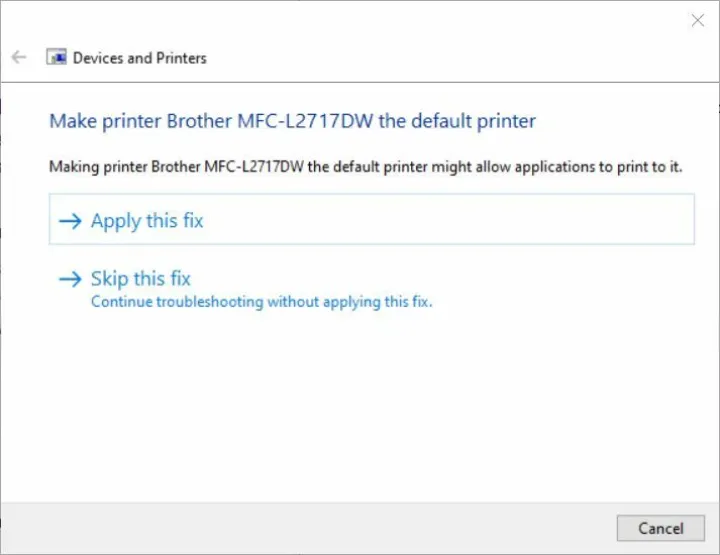720x555 pixels.
Task: Click Brother MFC-L2717DW in the blue heading
Action: tap(258, 121)
